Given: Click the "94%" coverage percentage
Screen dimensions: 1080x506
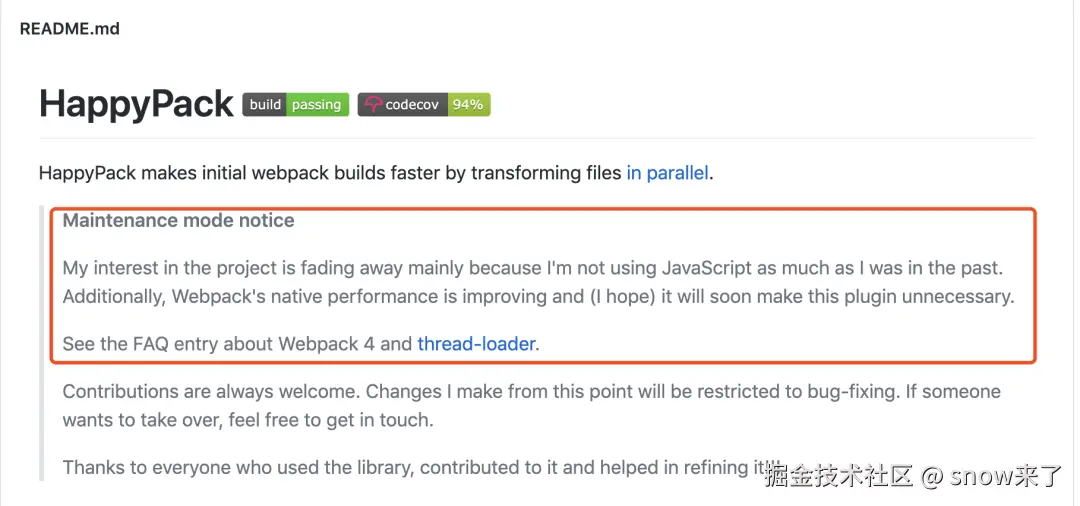Looking at the screenshot, I should (x=468, y=104).
